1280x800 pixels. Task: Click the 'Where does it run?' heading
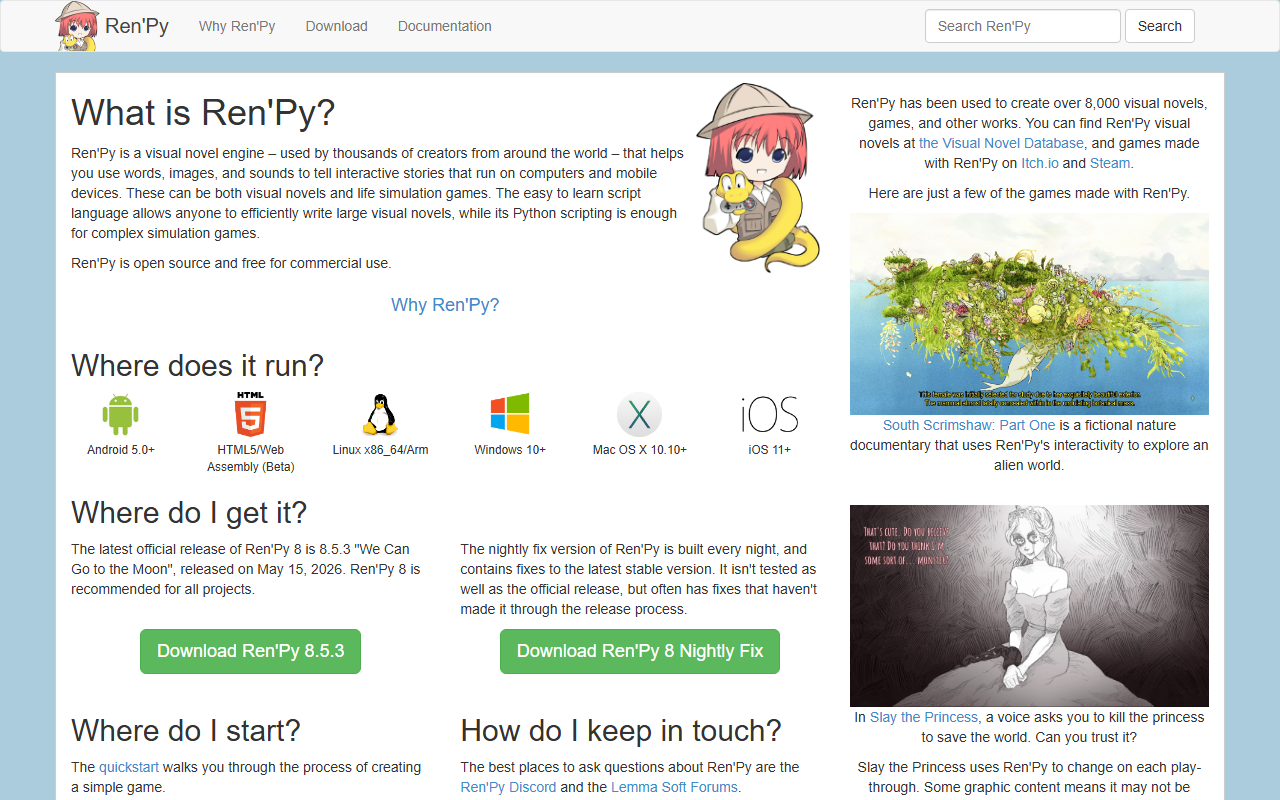pos(198,366)
